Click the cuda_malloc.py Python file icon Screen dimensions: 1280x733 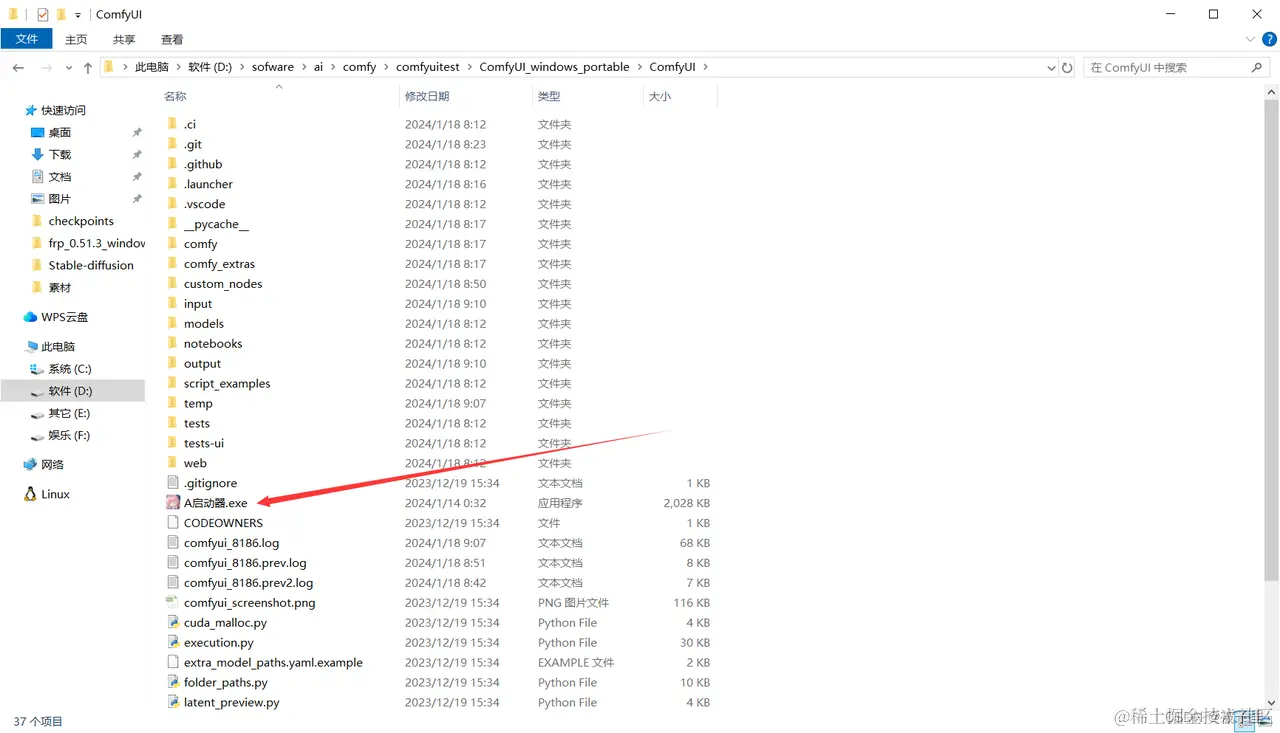173,623
